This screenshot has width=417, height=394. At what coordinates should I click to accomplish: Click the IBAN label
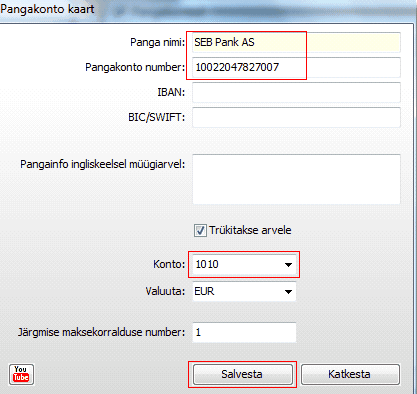(171, 92)
